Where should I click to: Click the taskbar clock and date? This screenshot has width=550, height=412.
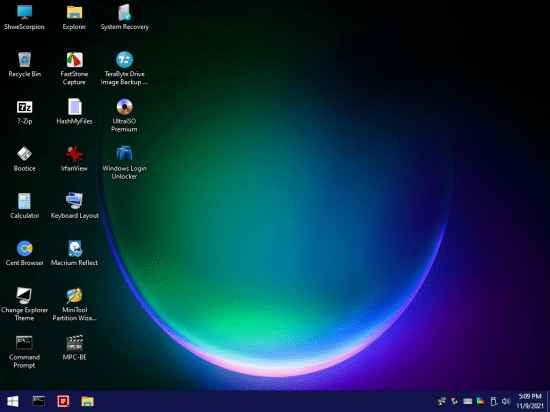[x=530, y=401]
